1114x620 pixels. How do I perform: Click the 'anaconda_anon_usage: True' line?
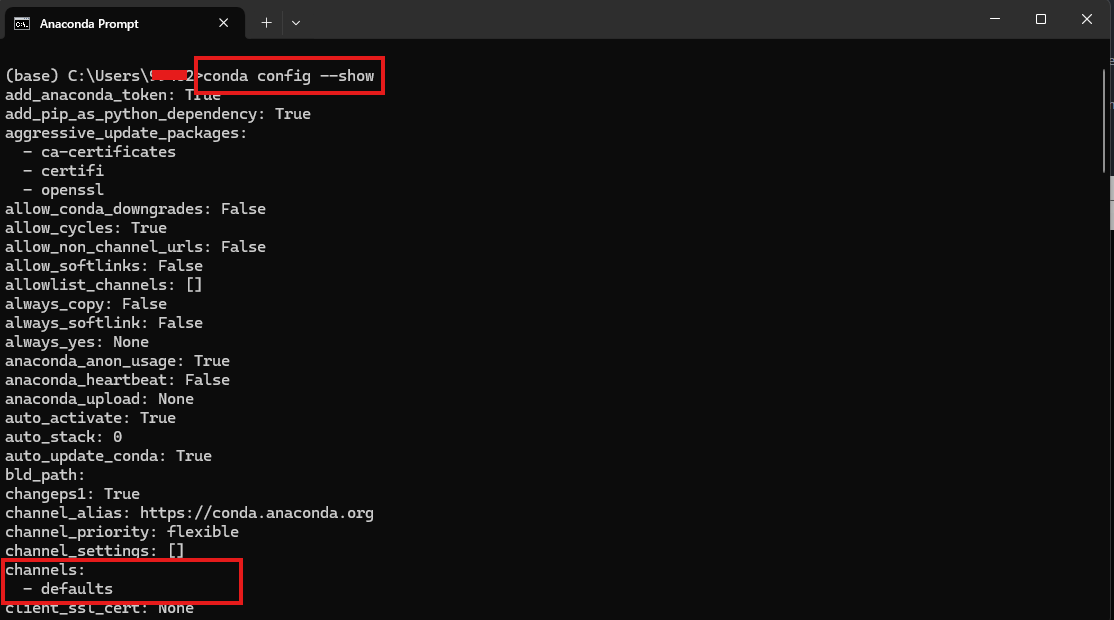(x=117, y=361)
